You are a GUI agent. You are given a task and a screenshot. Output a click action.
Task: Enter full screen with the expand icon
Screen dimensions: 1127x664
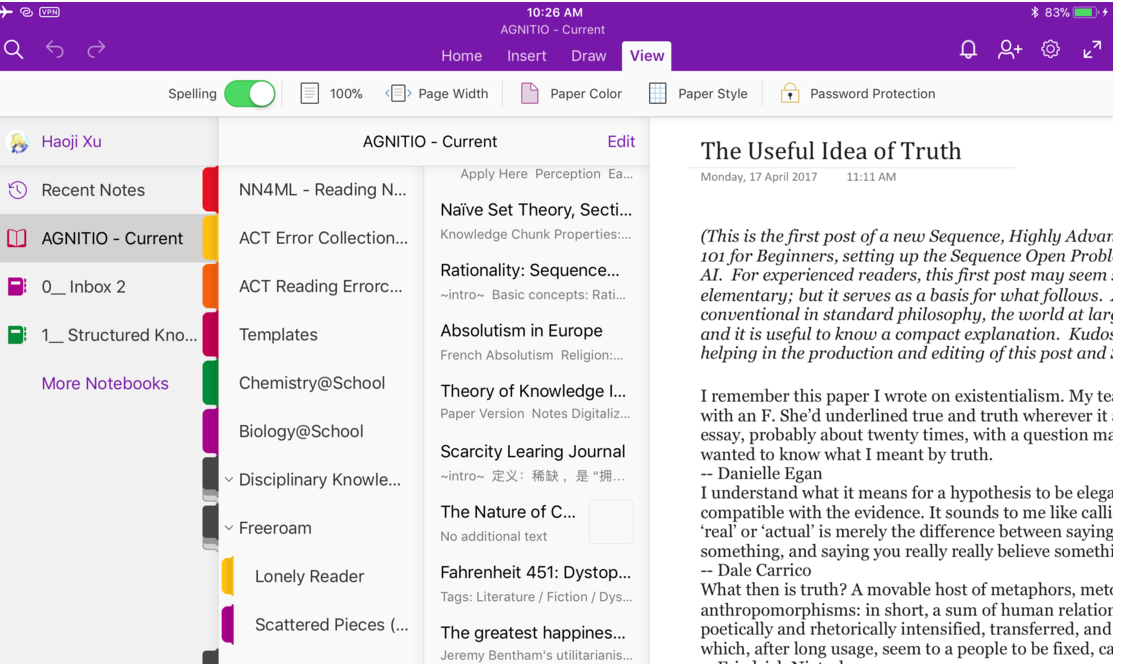[1091, 48]
